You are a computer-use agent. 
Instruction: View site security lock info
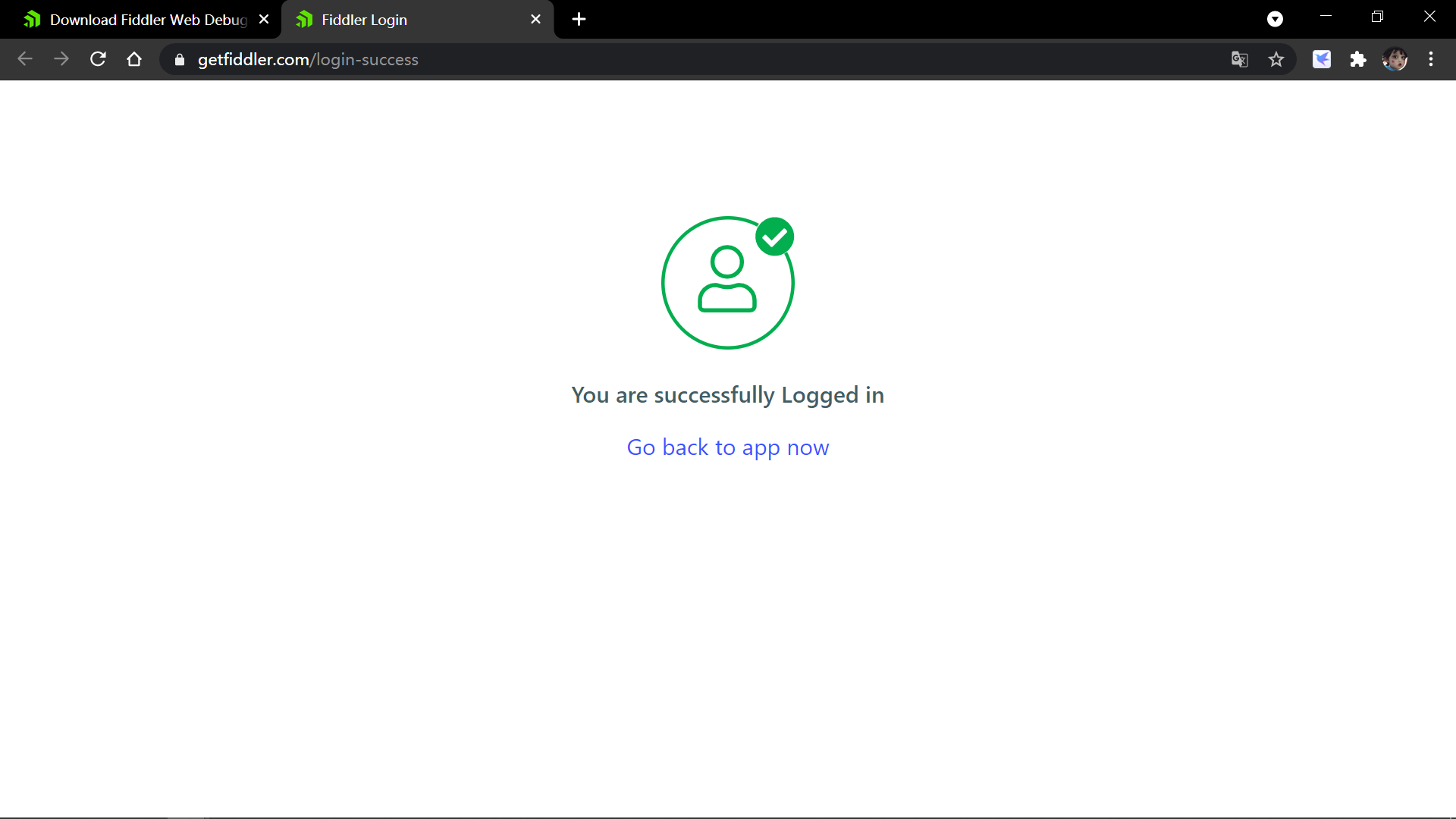(180, 59)
